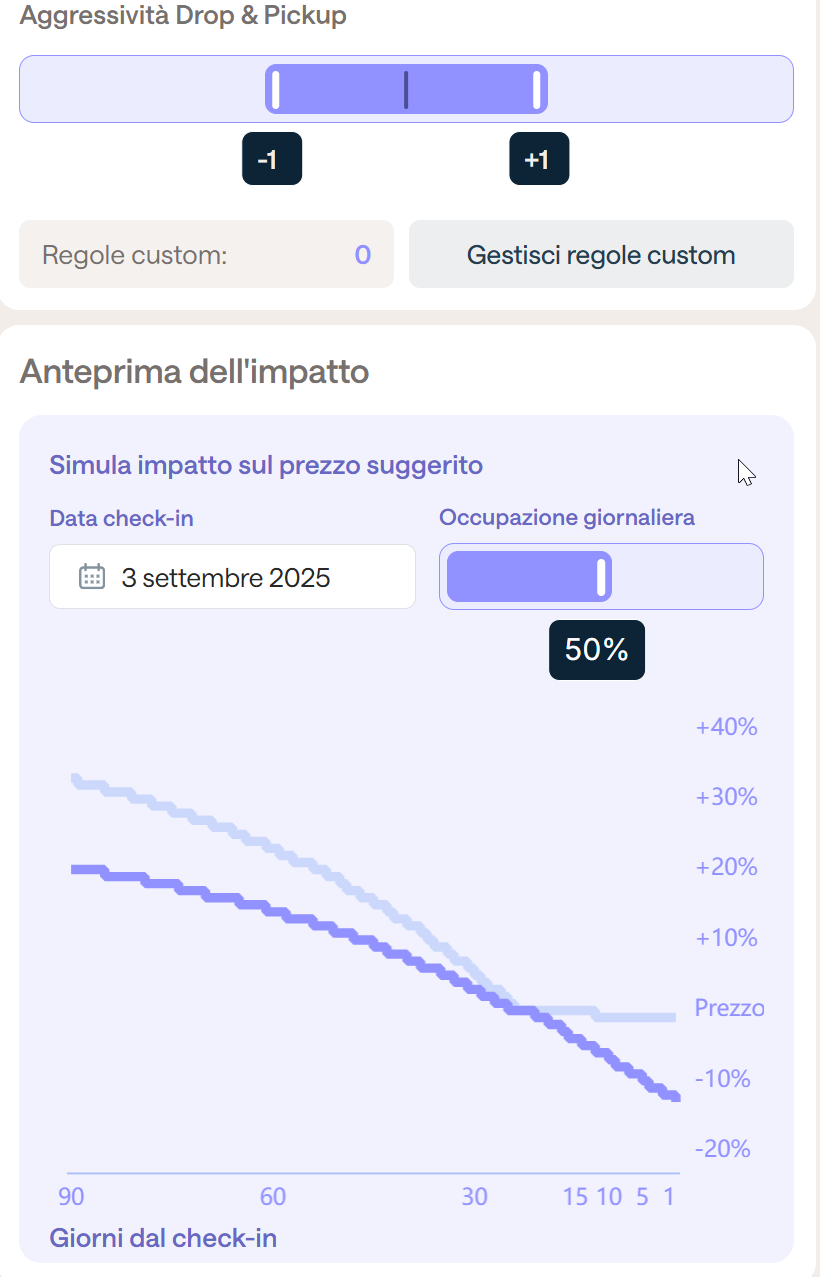Click the Occupazione giornaliera slider handle
Screen dimensions: 820x1277
pyautogui.click(x=602, y=578)
